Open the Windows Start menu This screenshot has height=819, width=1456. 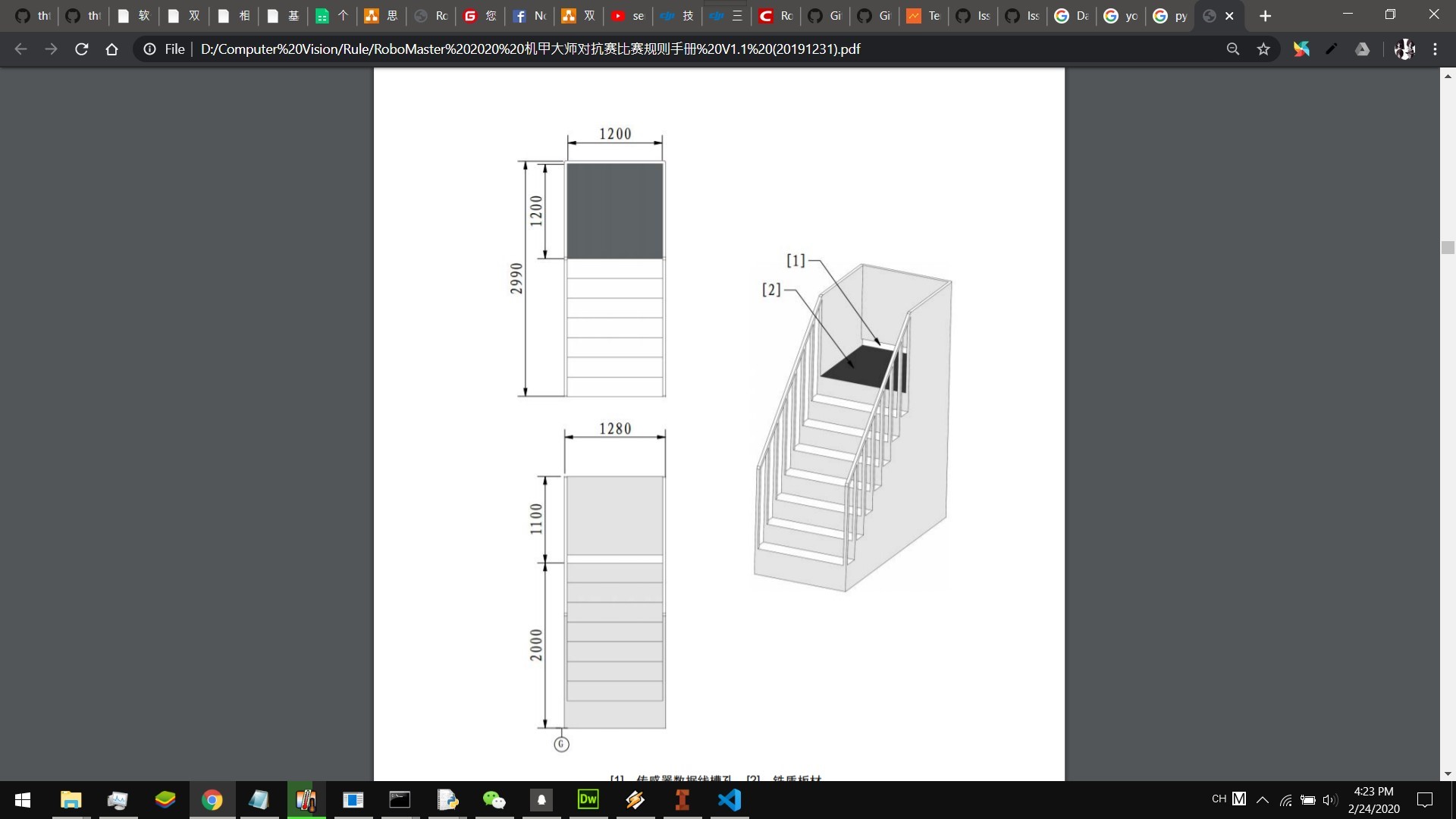coord(23,800)
